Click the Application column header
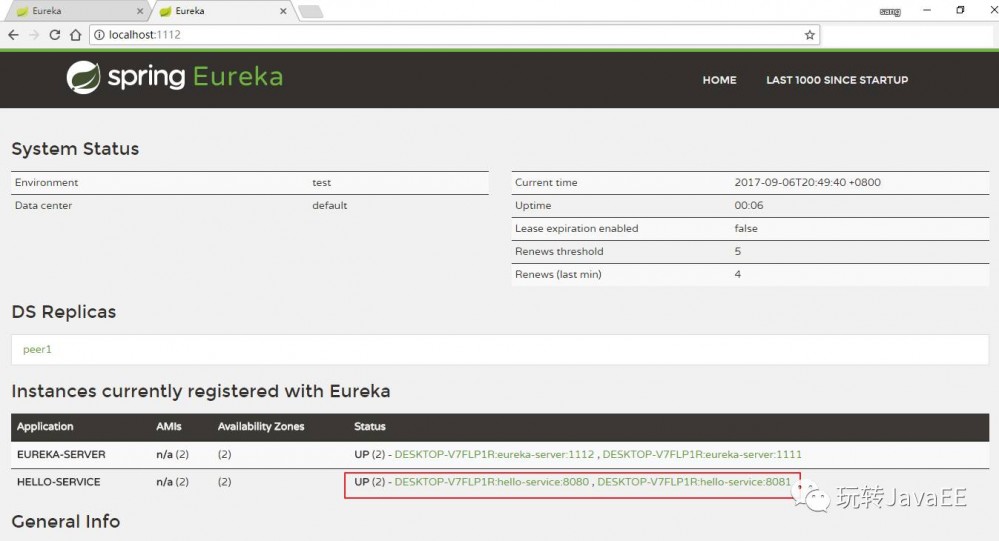This screenshot has width=999, height=541. coord(45,426)
